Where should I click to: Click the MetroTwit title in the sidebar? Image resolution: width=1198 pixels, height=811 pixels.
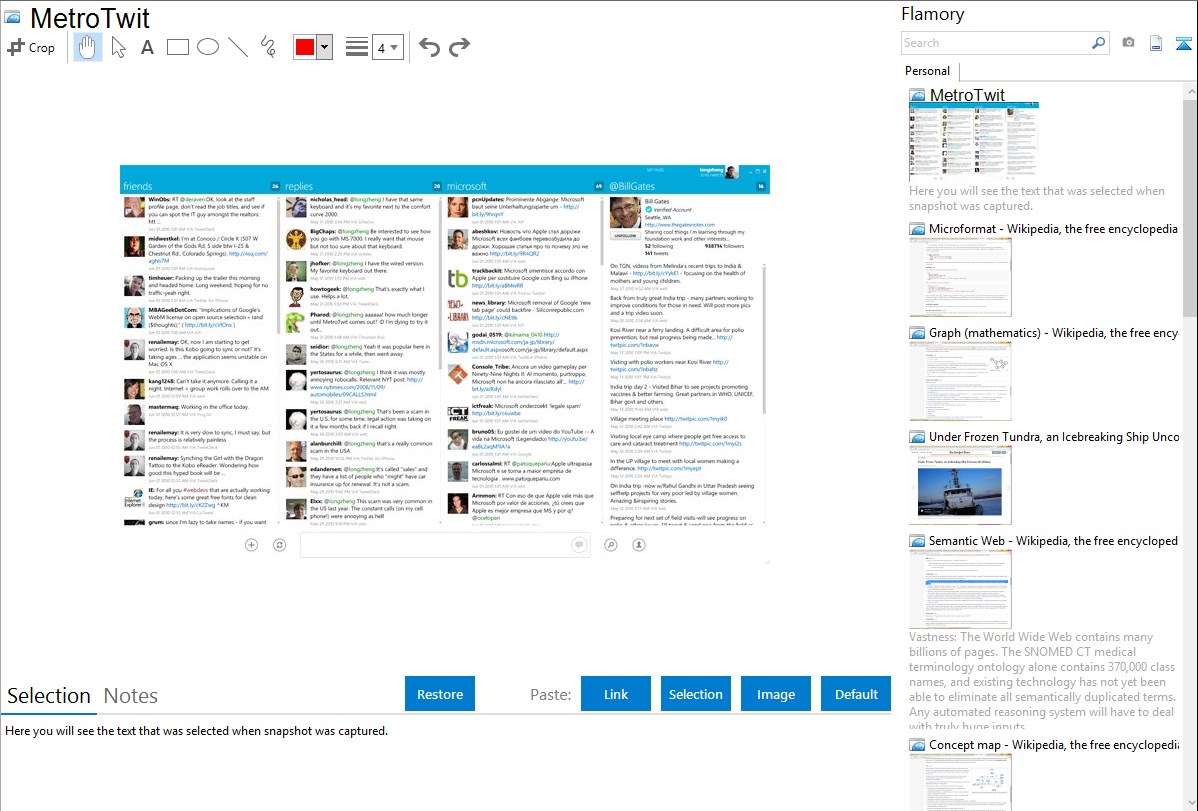coord(967,95)
